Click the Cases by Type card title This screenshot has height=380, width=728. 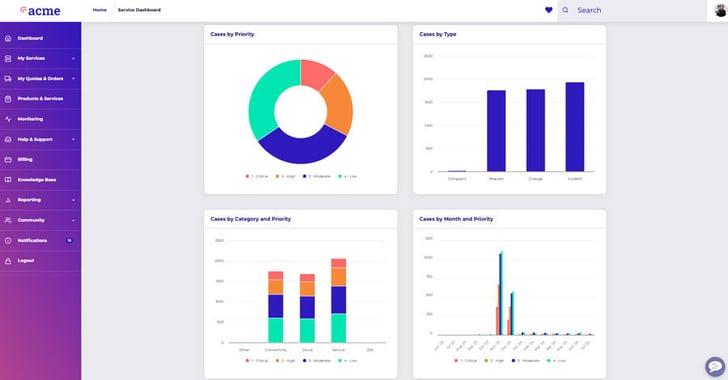(x=438, y=34)
